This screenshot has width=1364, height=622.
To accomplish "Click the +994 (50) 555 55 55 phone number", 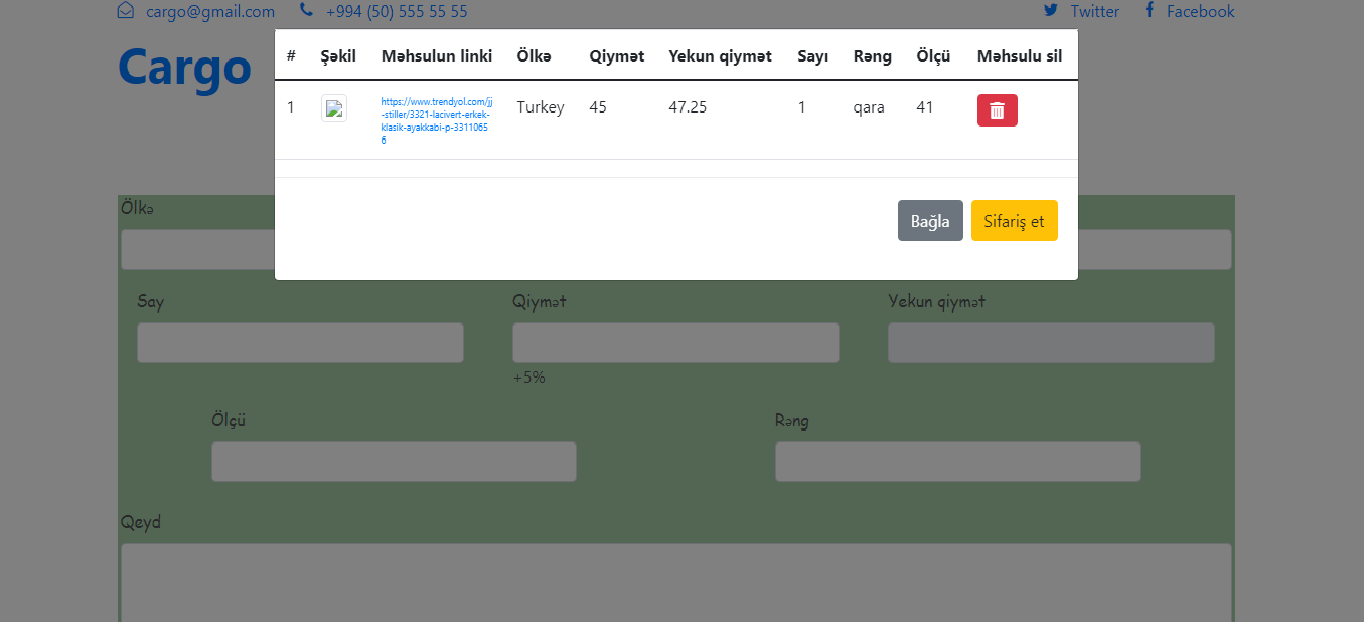I will (397, 12).
